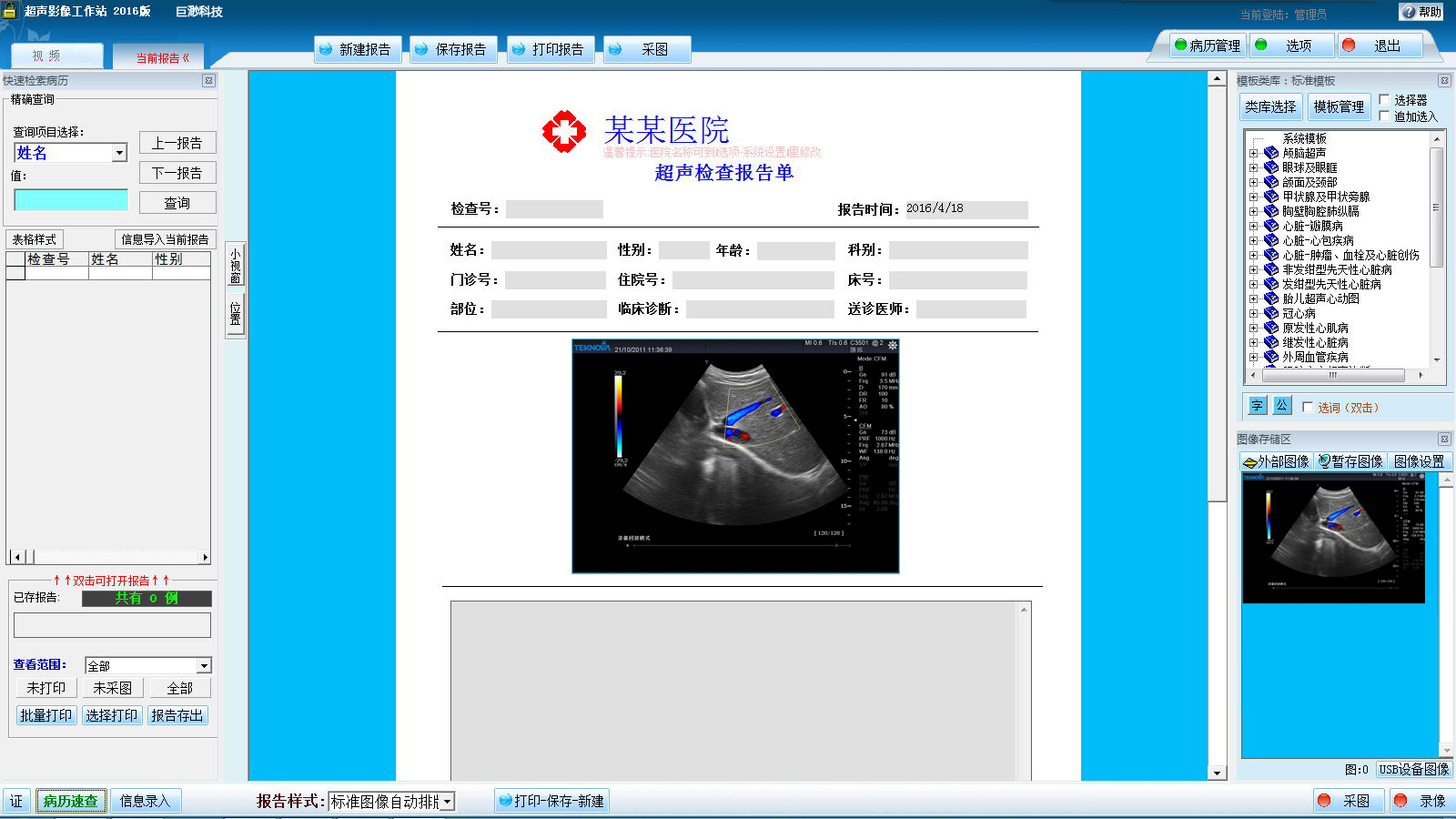Click the 检查号 field in the report

(554, 209)
